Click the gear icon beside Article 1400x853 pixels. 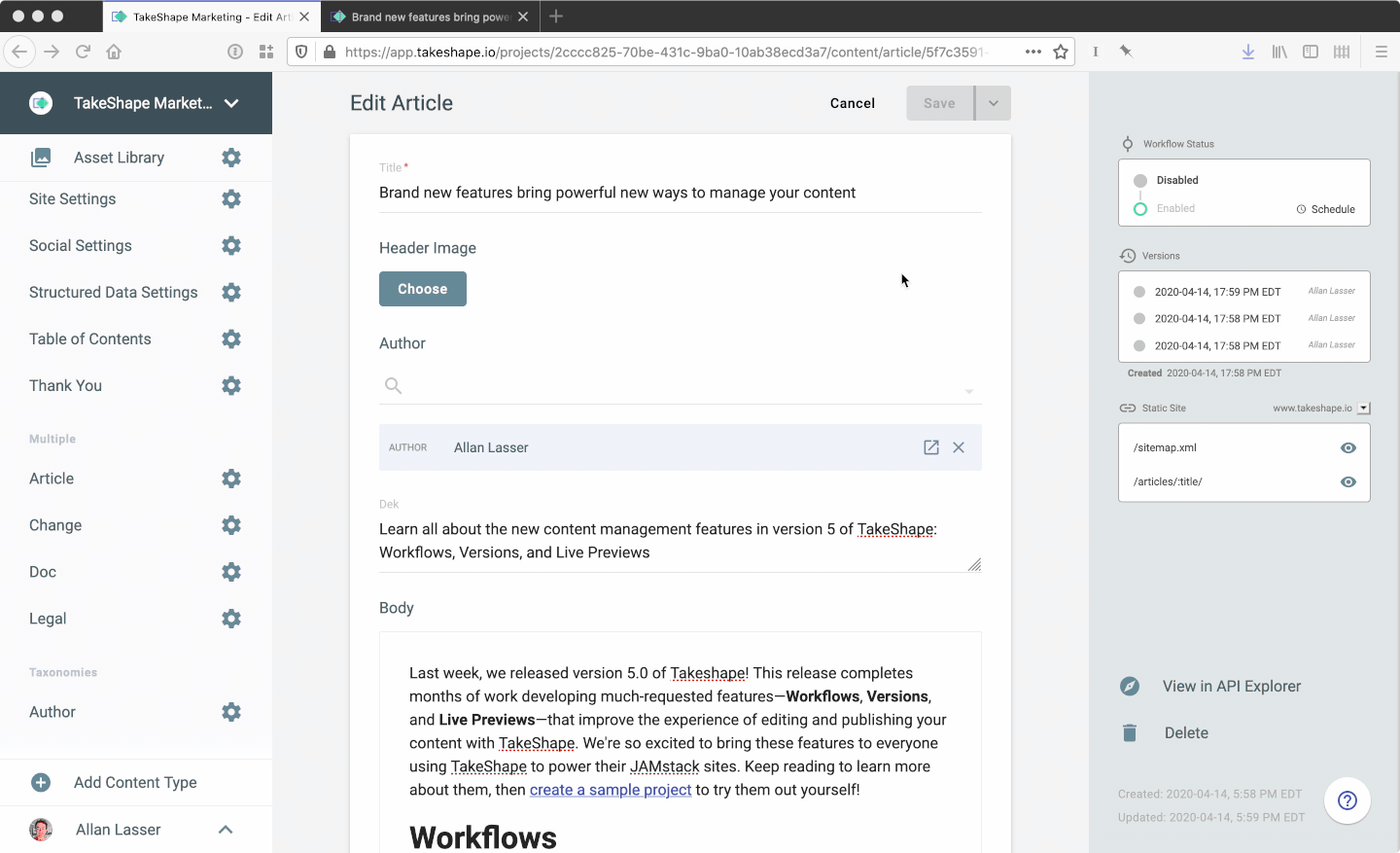tap(231, 479)
